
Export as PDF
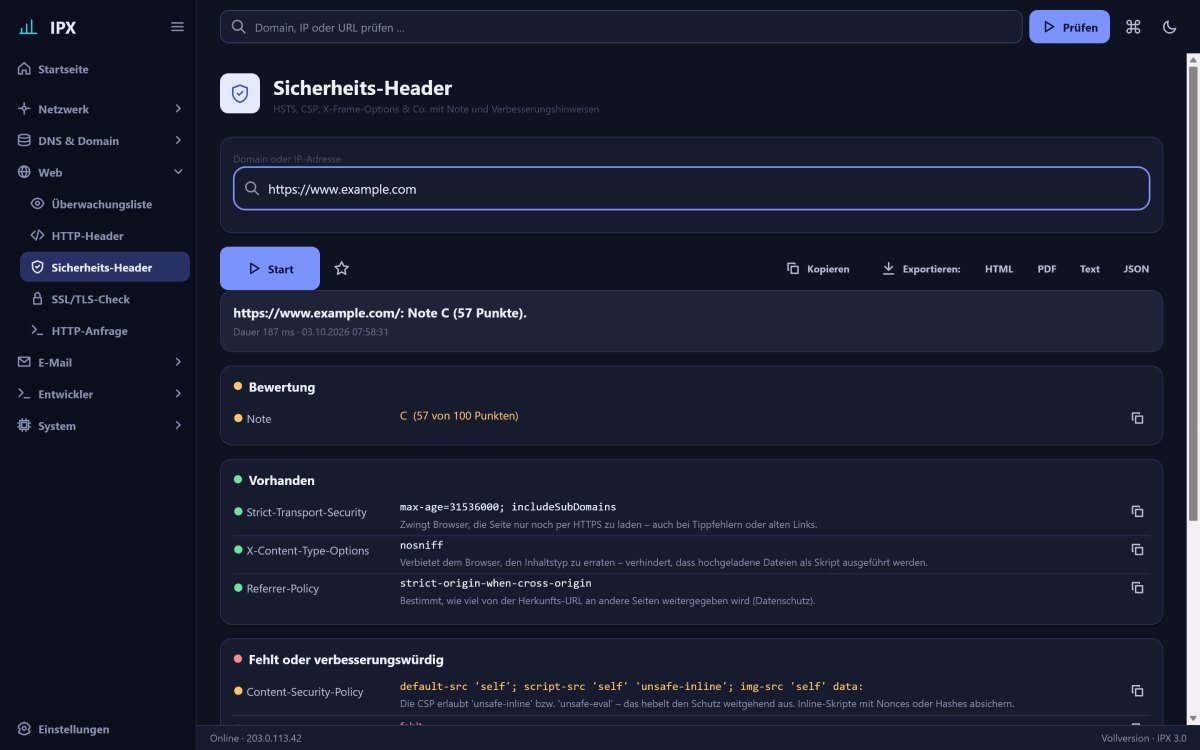pos(1047,268)
